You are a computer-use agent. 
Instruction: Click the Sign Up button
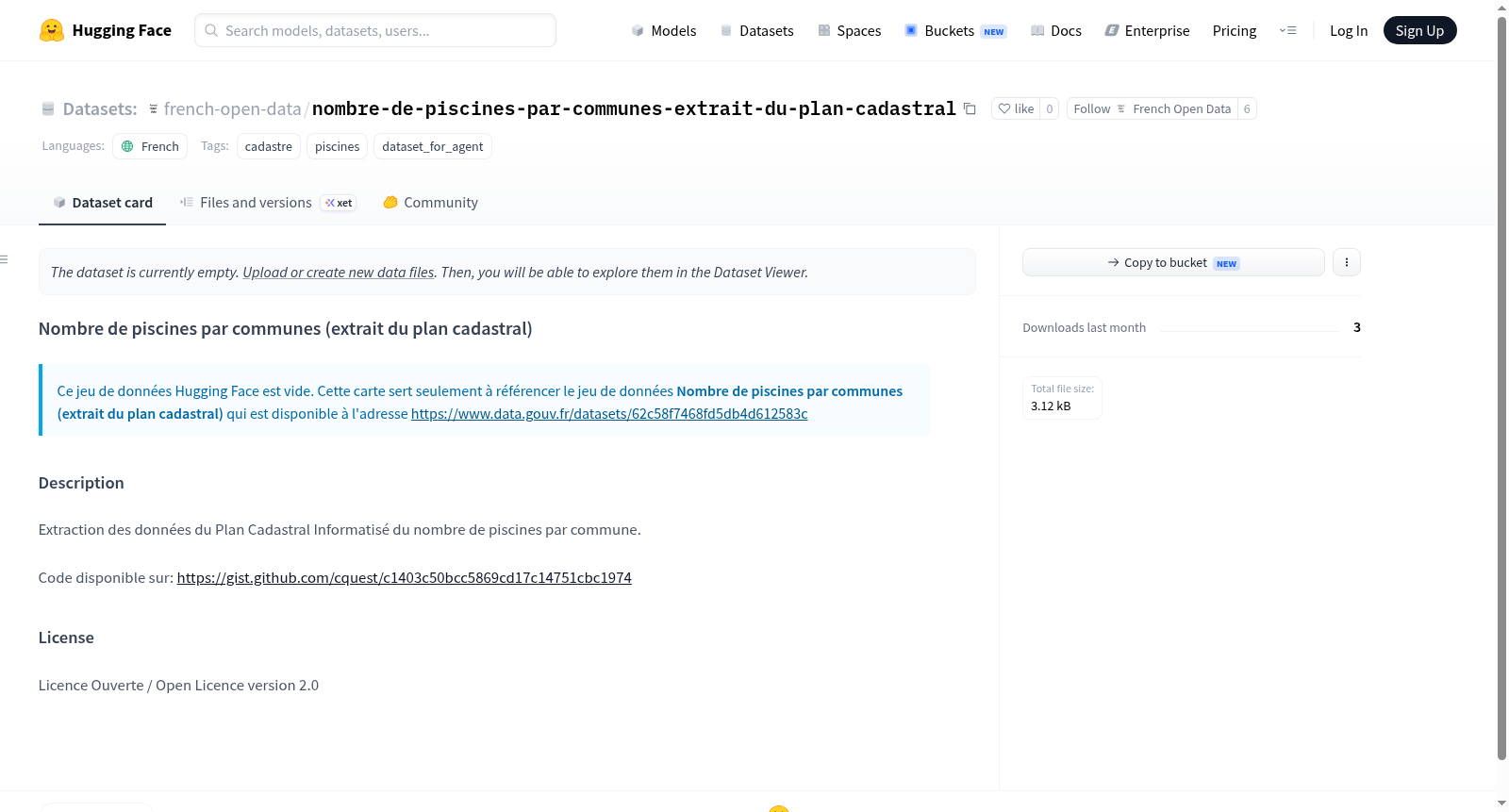coord(1419,30)
